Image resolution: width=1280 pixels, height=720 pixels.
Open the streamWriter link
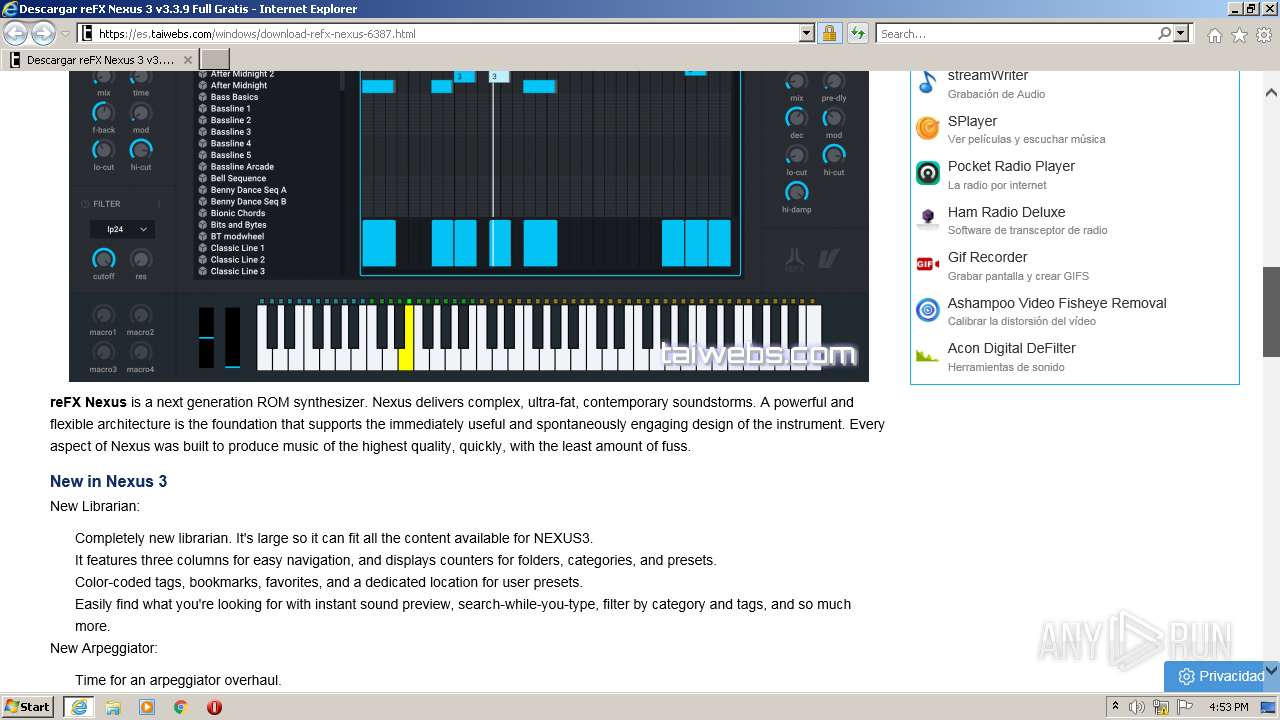[988, 75]
